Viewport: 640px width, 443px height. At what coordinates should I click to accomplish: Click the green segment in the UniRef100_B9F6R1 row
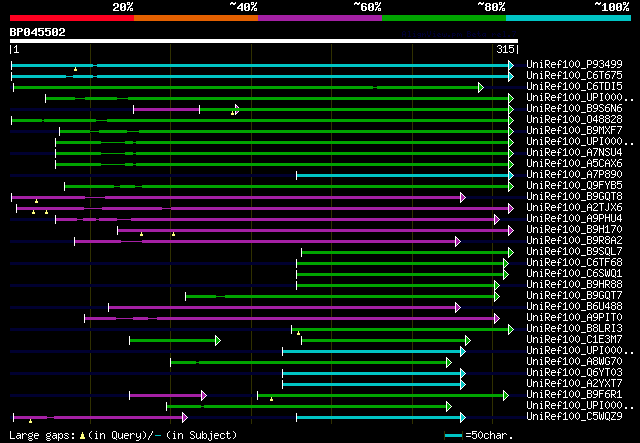382,396
